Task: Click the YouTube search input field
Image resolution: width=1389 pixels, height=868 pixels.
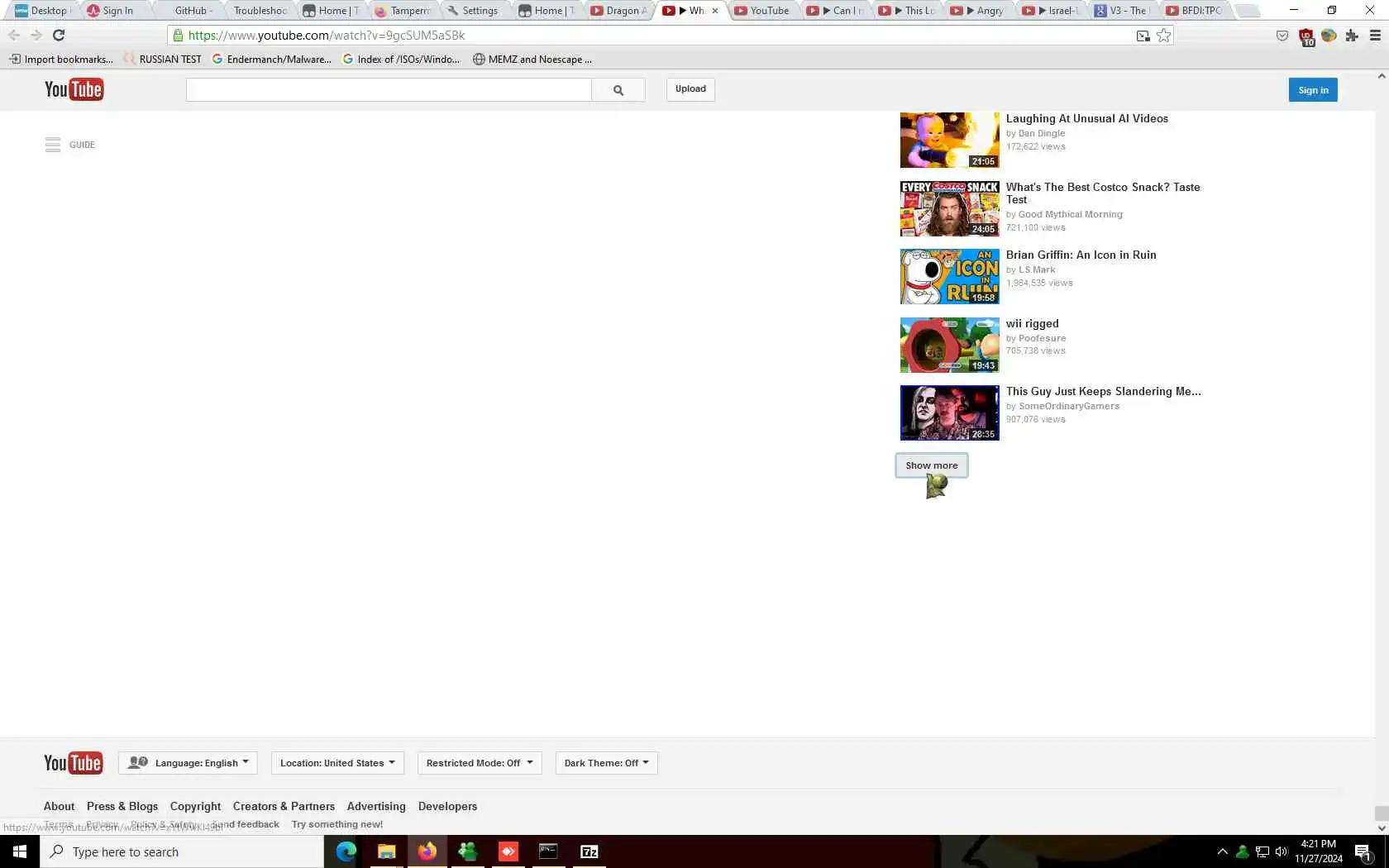Action: coord(389,90)
